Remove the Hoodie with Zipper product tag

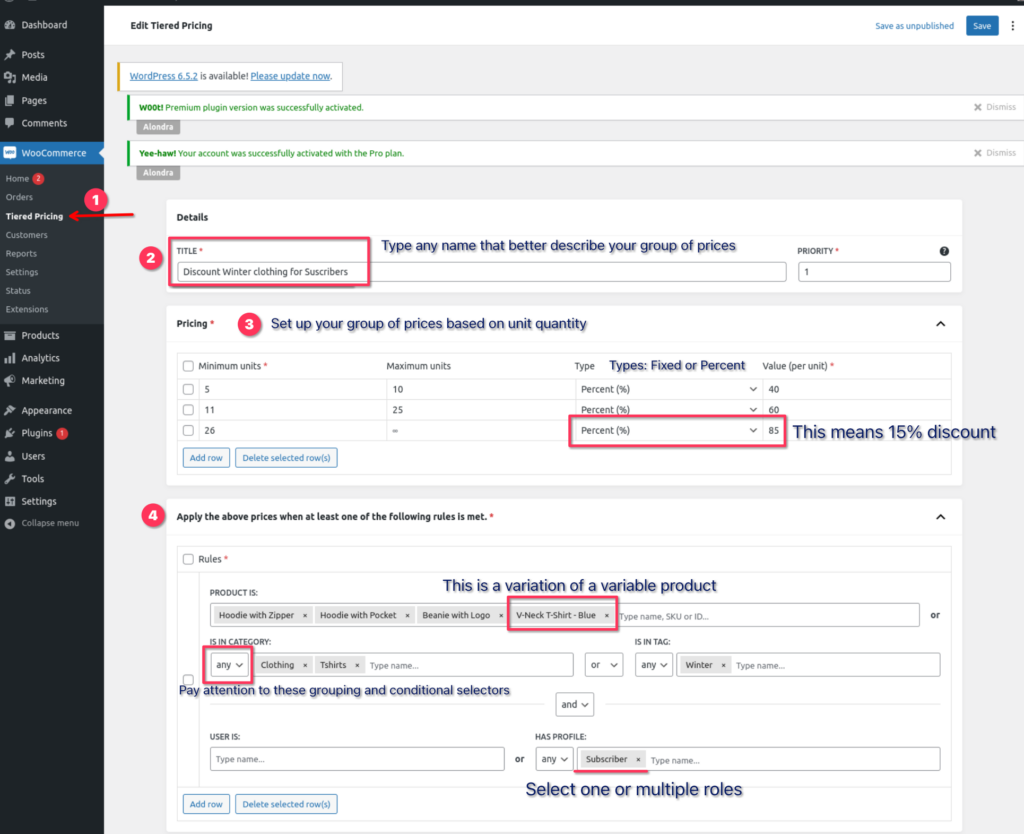[x=305, y=615]
